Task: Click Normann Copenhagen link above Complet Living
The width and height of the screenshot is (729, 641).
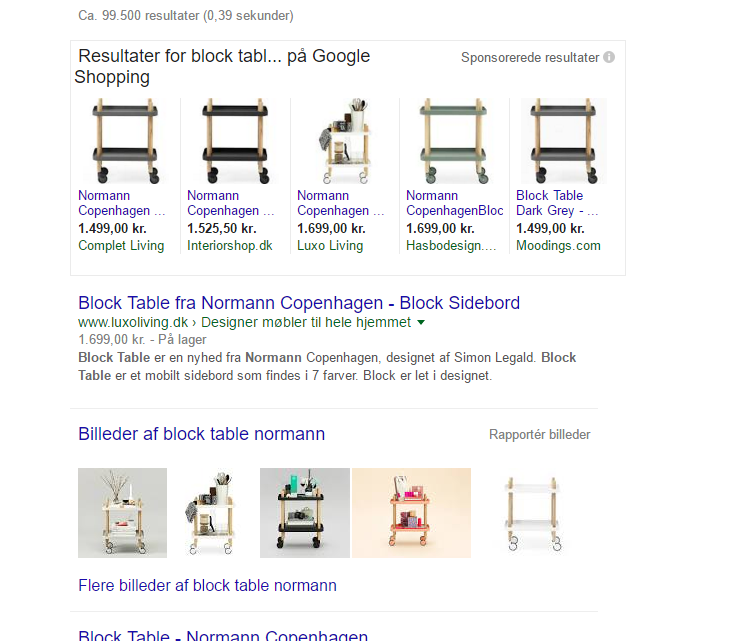Action: [x=121, y=203]
